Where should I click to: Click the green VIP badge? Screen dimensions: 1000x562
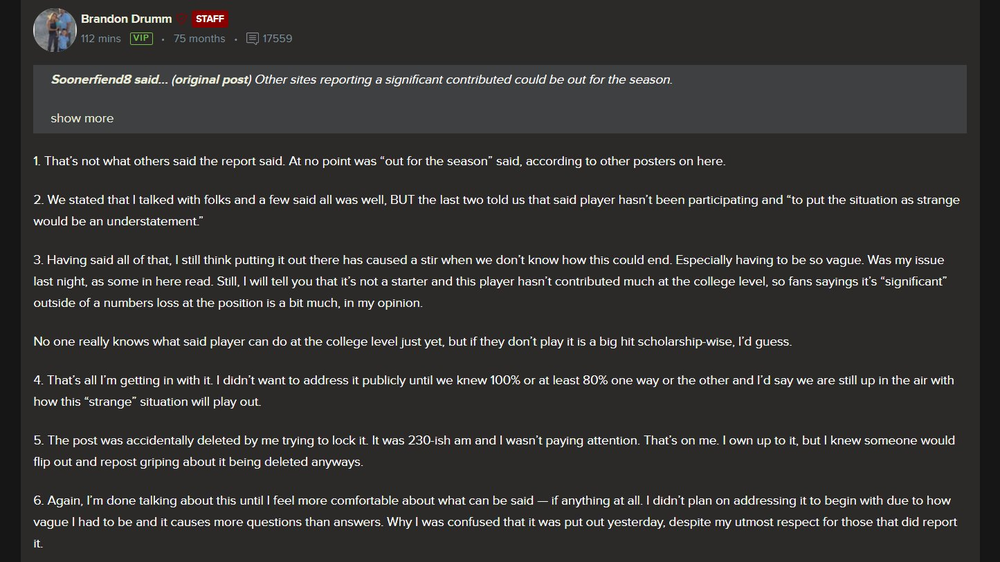point(141,39)
